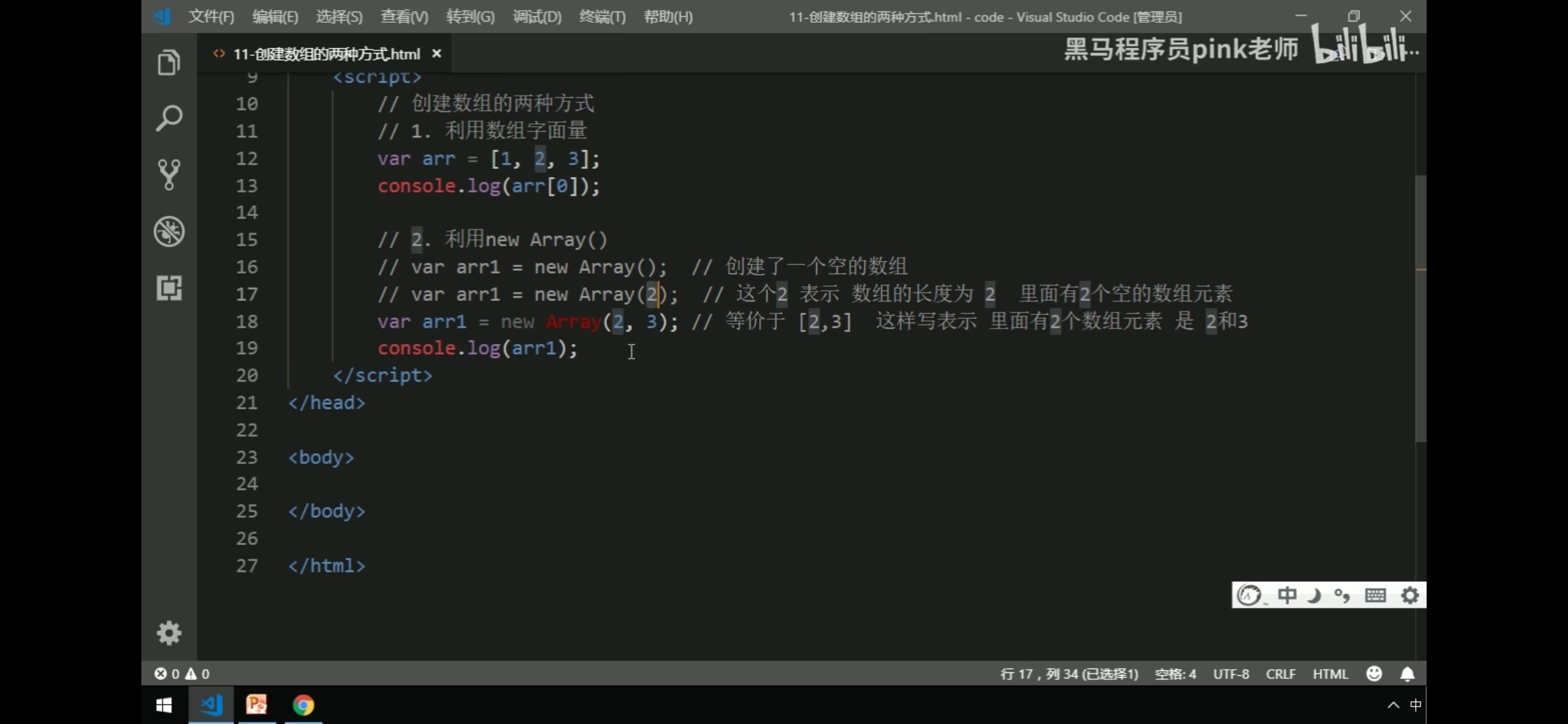Viewport: 1568px width, 724px height.
Task: Switch to VS Code in the taskbar
Action: (211, 705)
